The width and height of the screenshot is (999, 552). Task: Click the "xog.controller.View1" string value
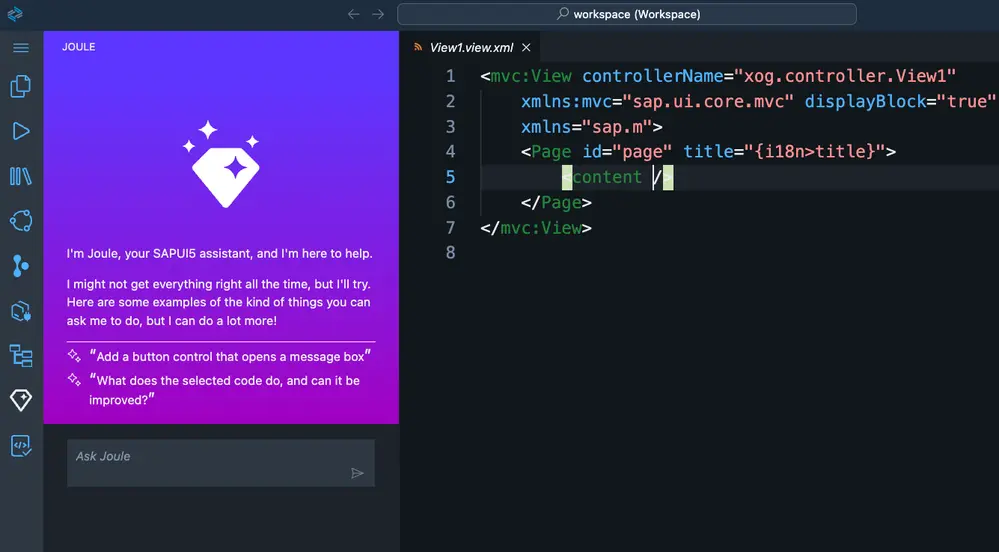click(845, 76)
